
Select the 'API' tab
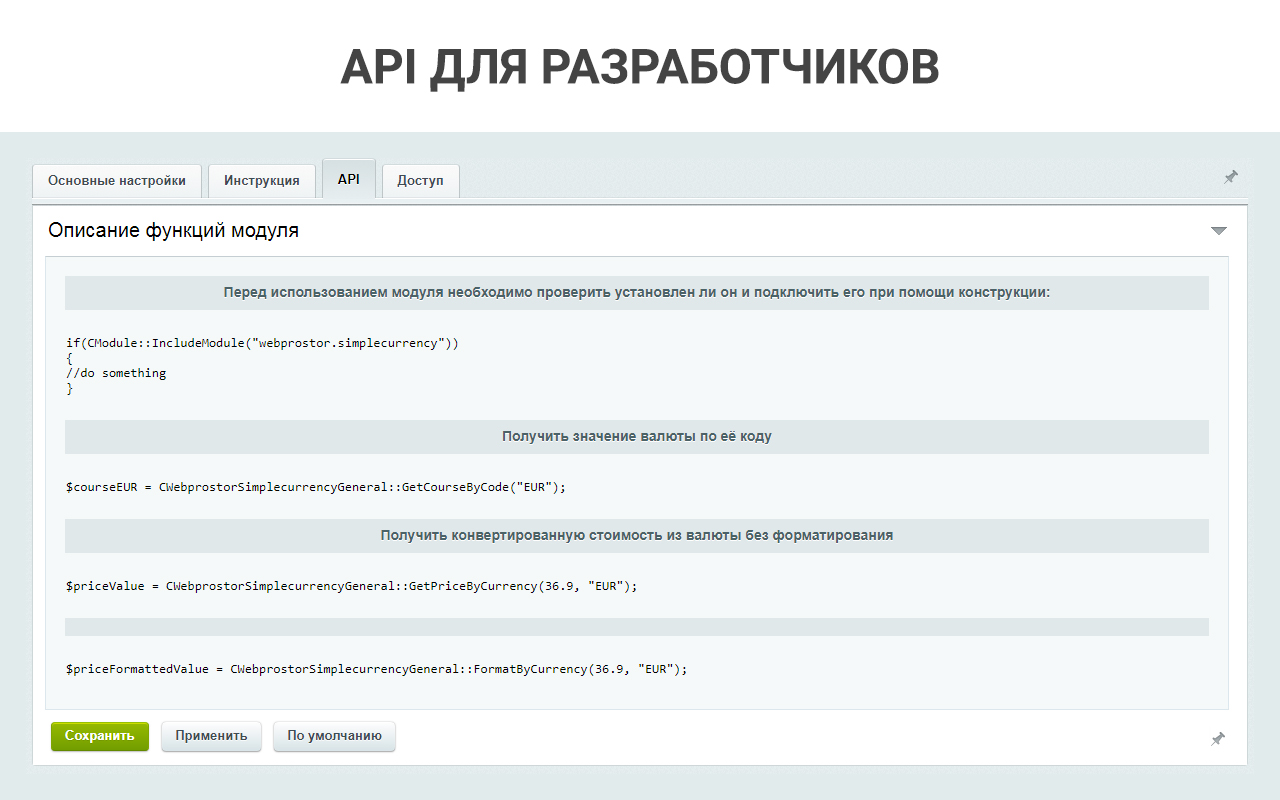pos(349,179)
